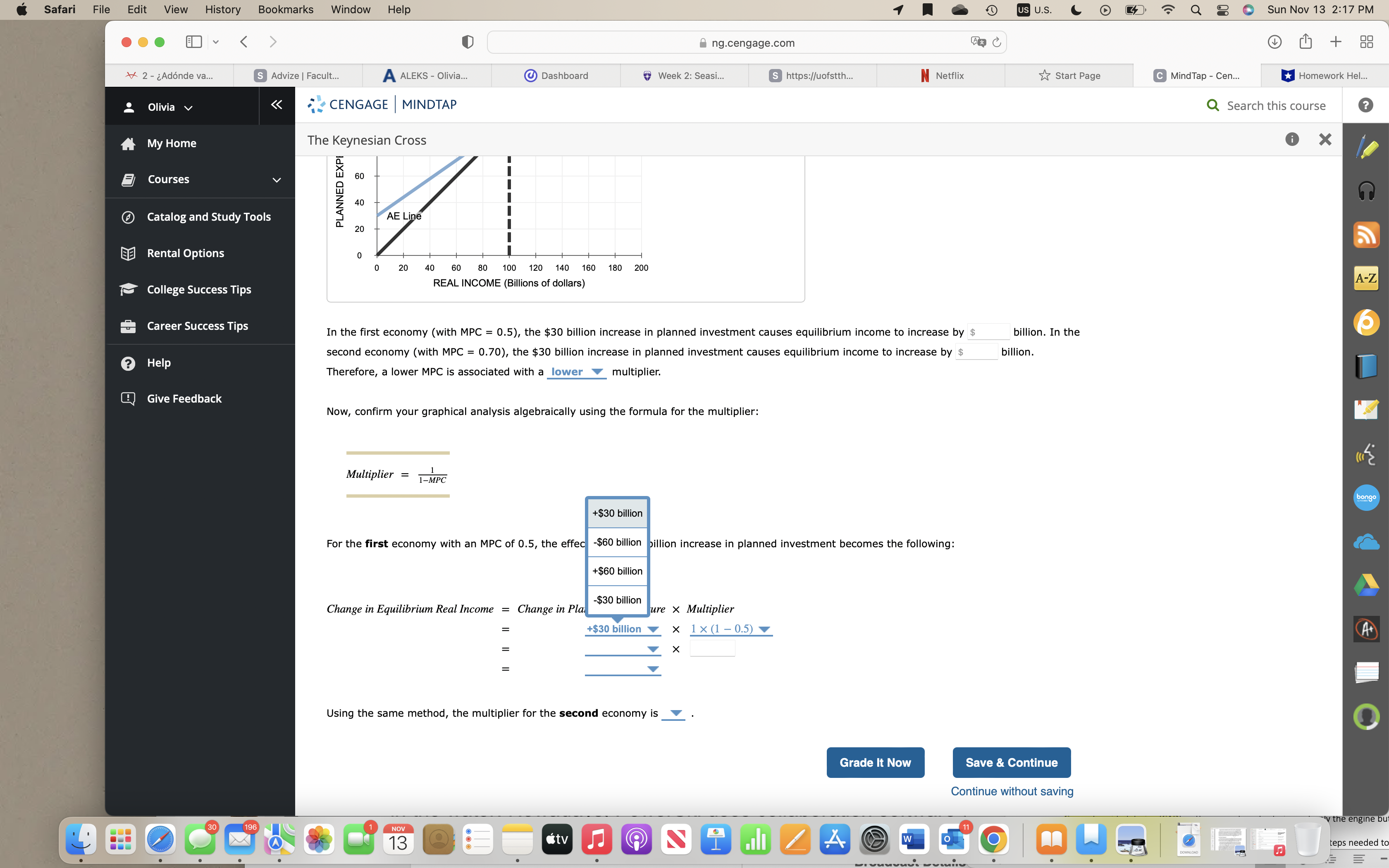
Task: Expand the Courses section in sidebar
Action: (276, 180)
